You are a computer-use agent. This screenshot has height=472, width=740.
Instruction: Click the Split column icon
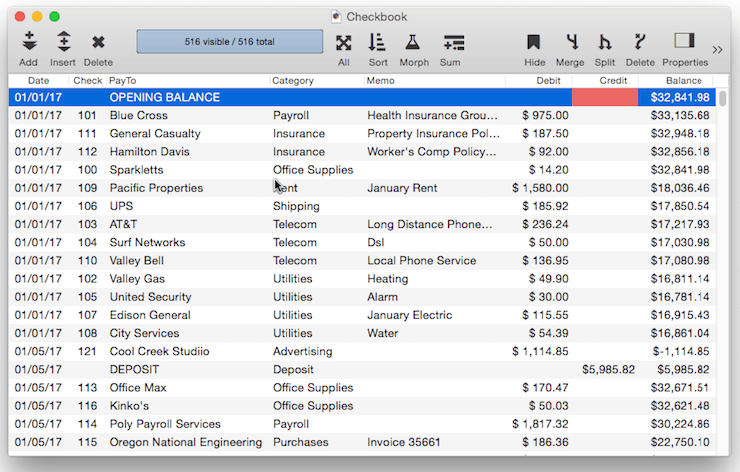[x=604, y=42]
